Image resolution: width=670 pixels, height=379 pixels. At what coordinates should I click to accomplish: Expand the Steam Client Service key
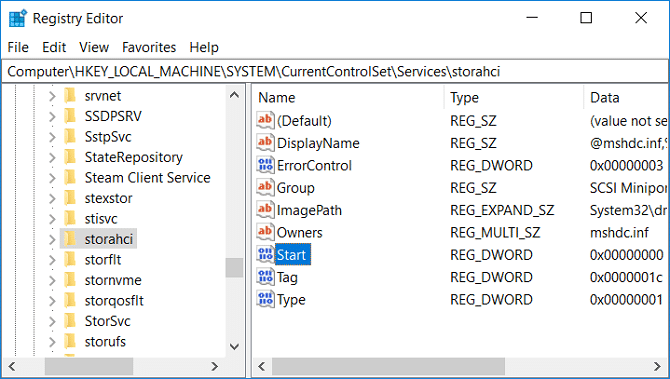click(x=52, y=178)
